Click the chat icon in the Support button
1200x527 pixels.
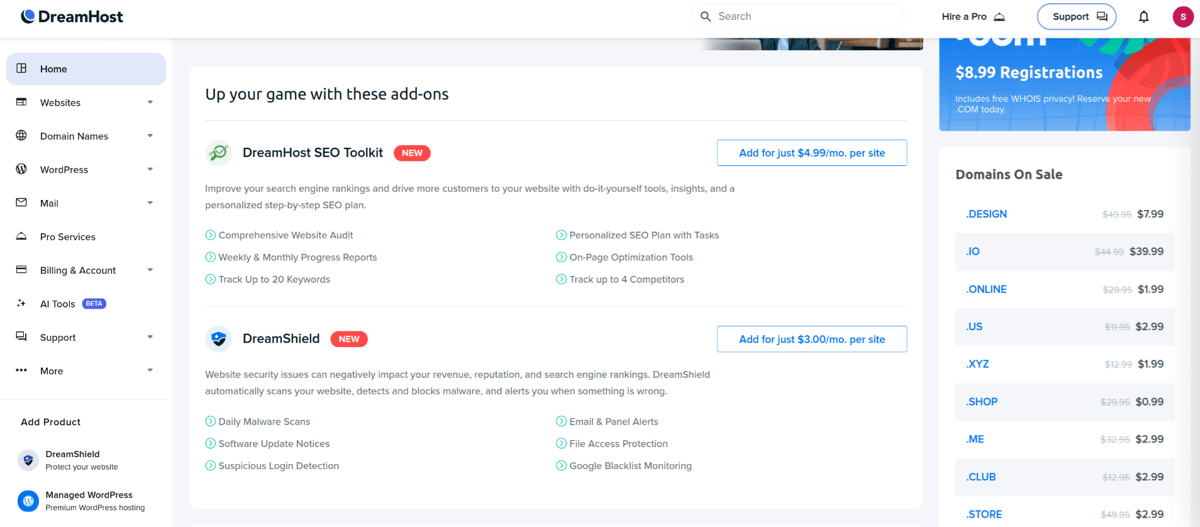click(x=1101, y=16)
